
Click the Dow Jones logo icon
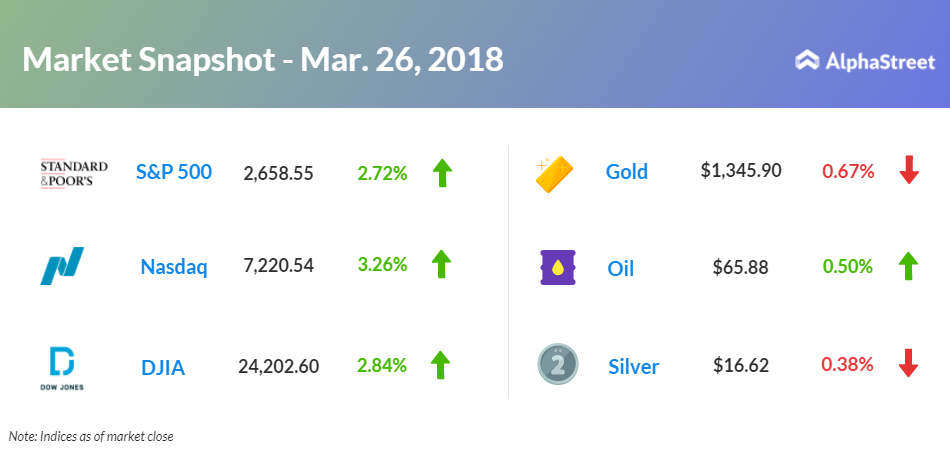click(x=62, y=366)
